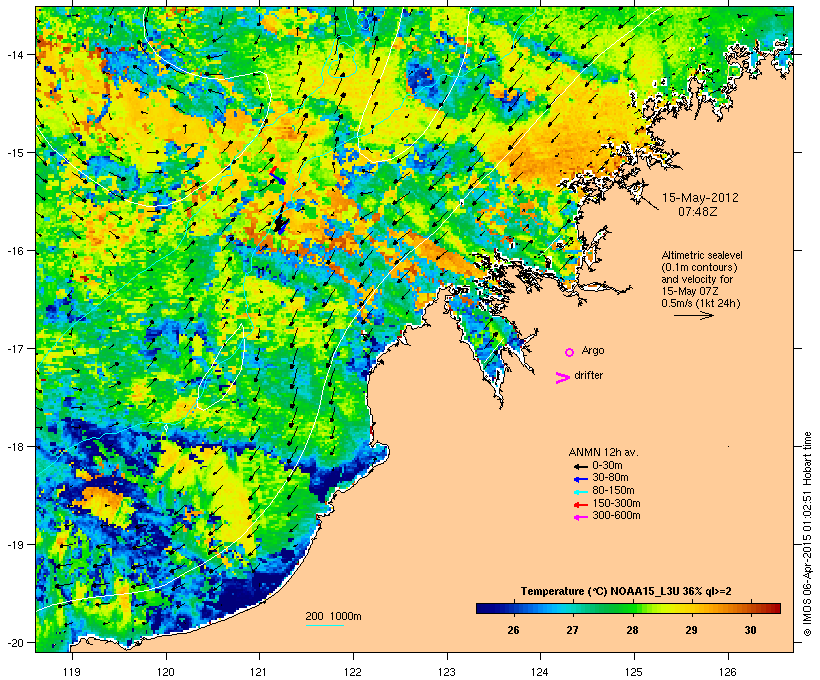Click the '150-300m' depth label
Image resolution: width=820 pixels, height=680 pixels.
[617, 503]
